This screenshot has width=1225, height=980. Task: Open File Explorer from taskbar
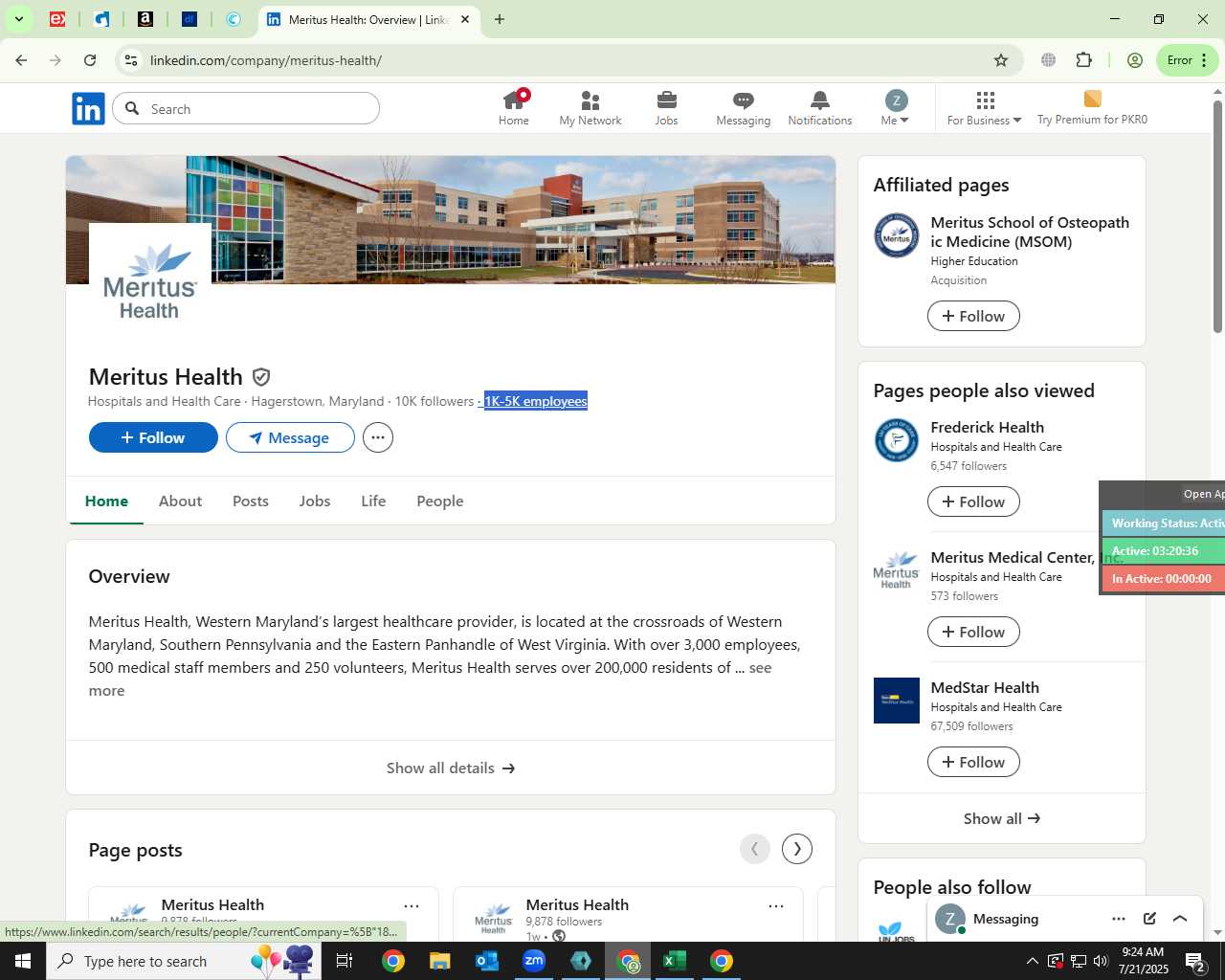click(x=440, y=961)
